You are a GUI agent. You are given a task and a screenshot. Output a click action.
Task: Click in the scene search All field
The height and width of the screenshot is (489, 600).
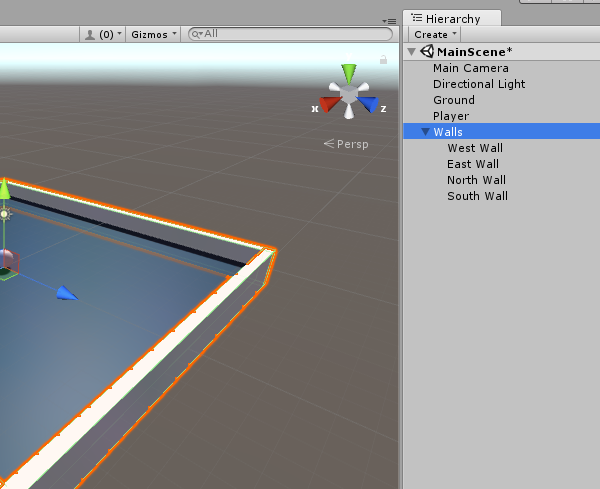pyautogui.click(x=290, y=34)
